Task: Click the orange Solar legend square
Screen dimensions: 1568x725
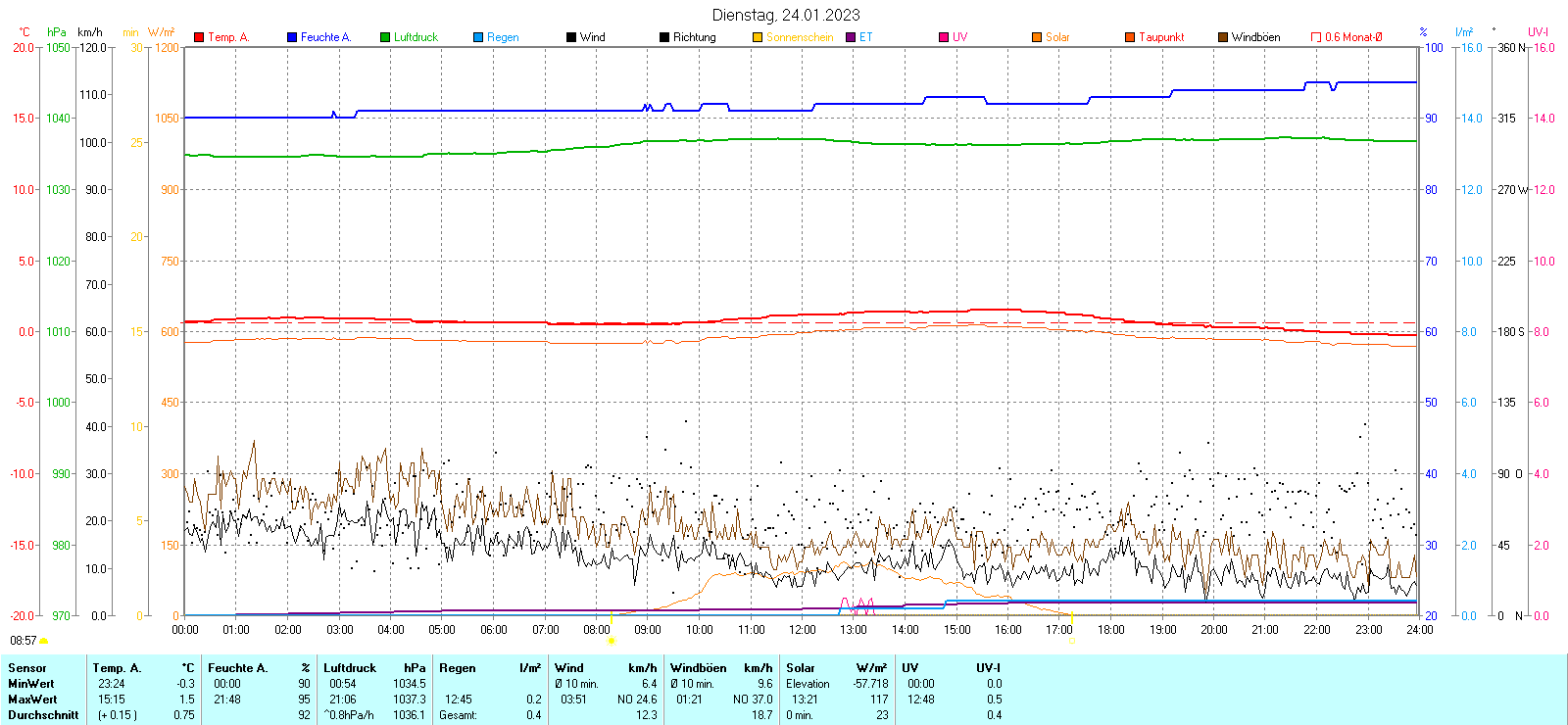Action: pos(1037,37)
